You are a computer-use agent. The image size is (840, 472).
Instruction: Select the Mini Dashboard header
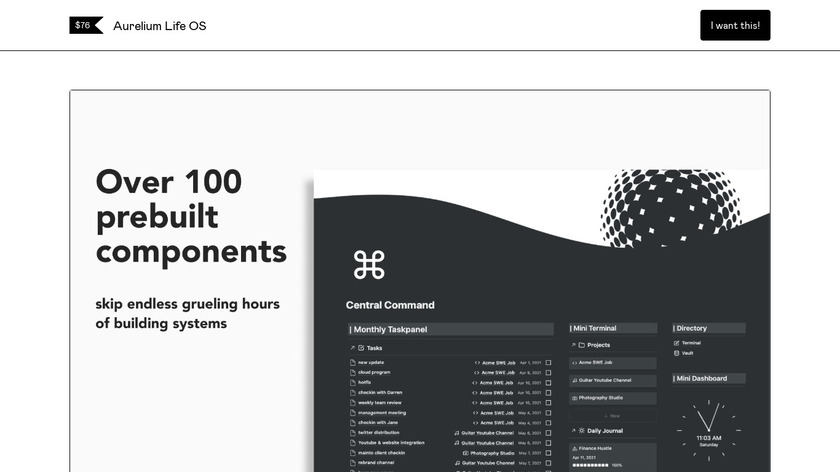coord(709,378)
